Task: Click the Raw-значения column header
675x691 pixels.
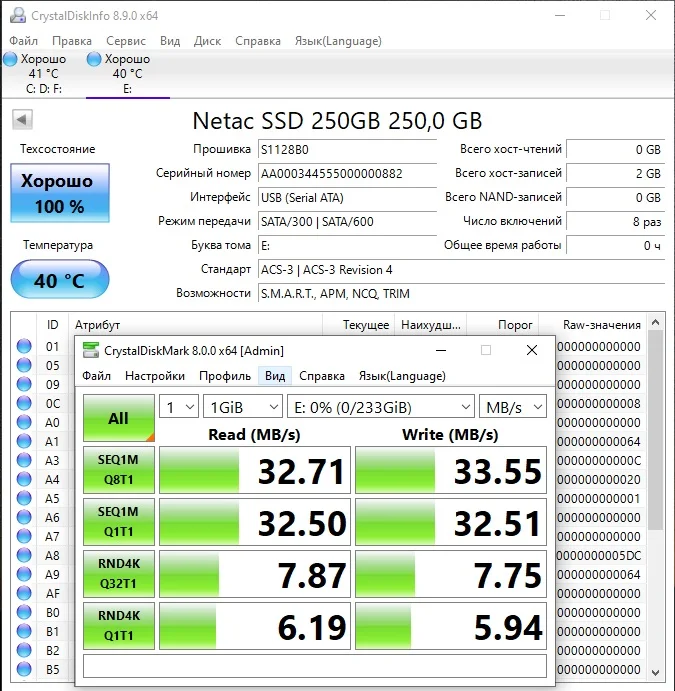Action: coord(593,325)
